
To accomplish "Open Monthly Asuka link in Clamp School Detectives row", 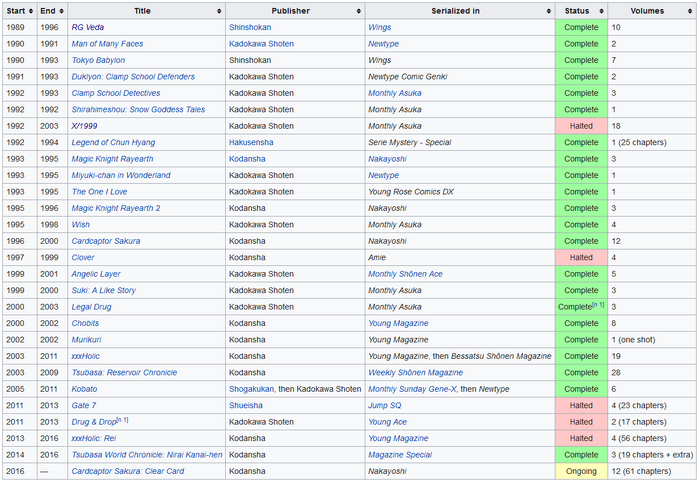I will (x=395, y=93).
